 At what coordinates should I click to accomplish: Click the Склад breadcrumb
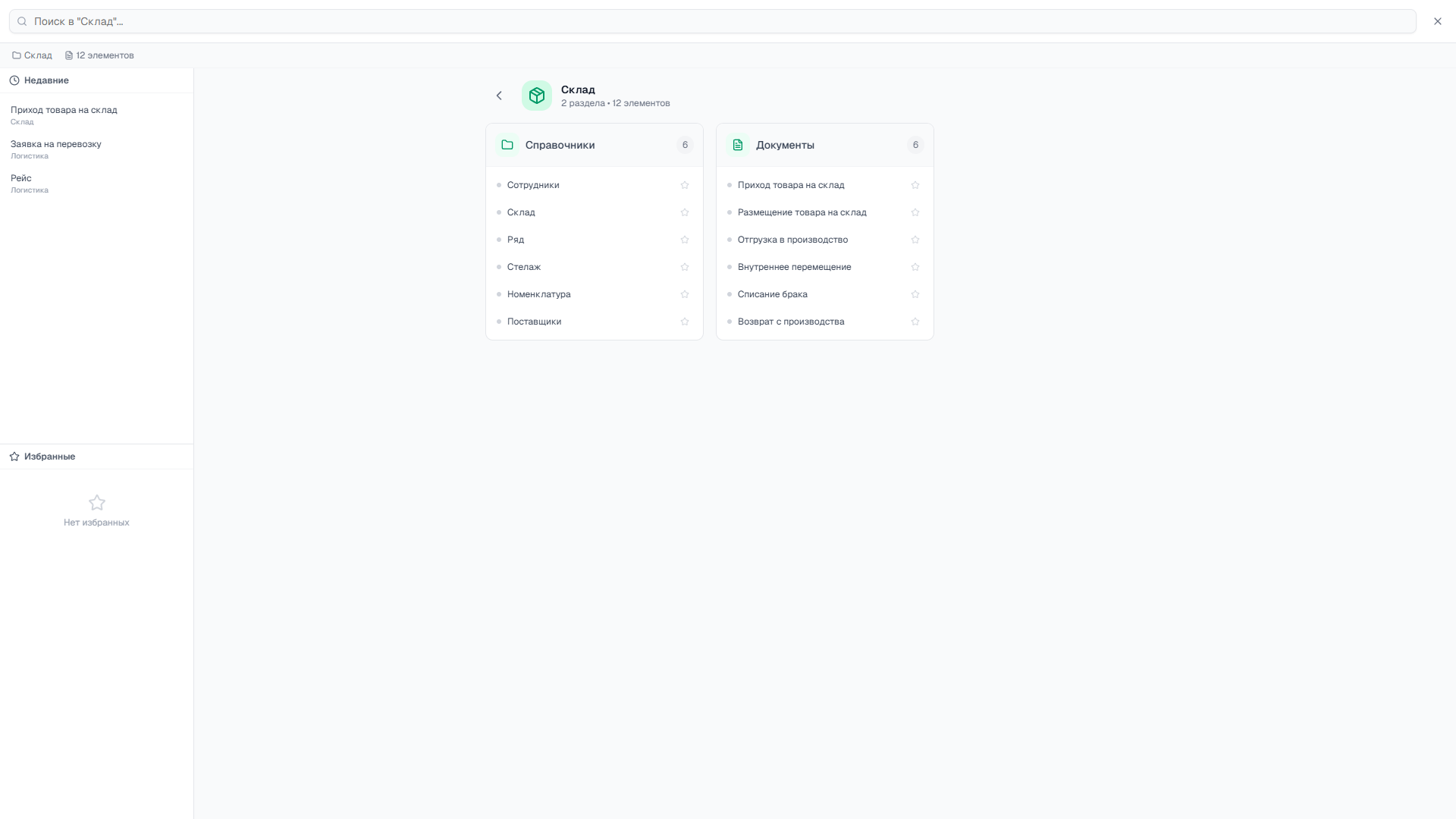pos(32,55)
